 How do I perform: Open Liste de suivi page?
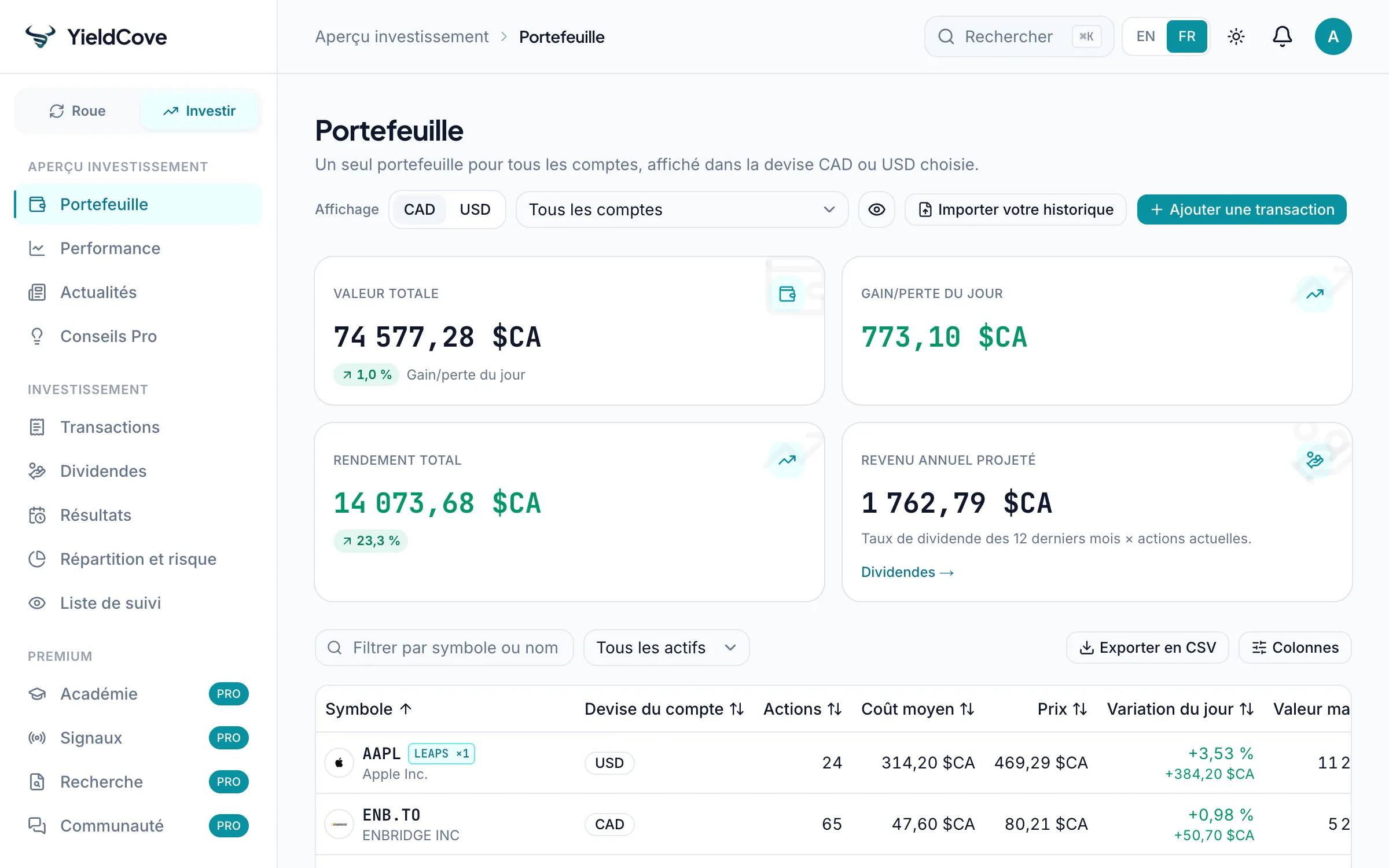pos(138,603)
